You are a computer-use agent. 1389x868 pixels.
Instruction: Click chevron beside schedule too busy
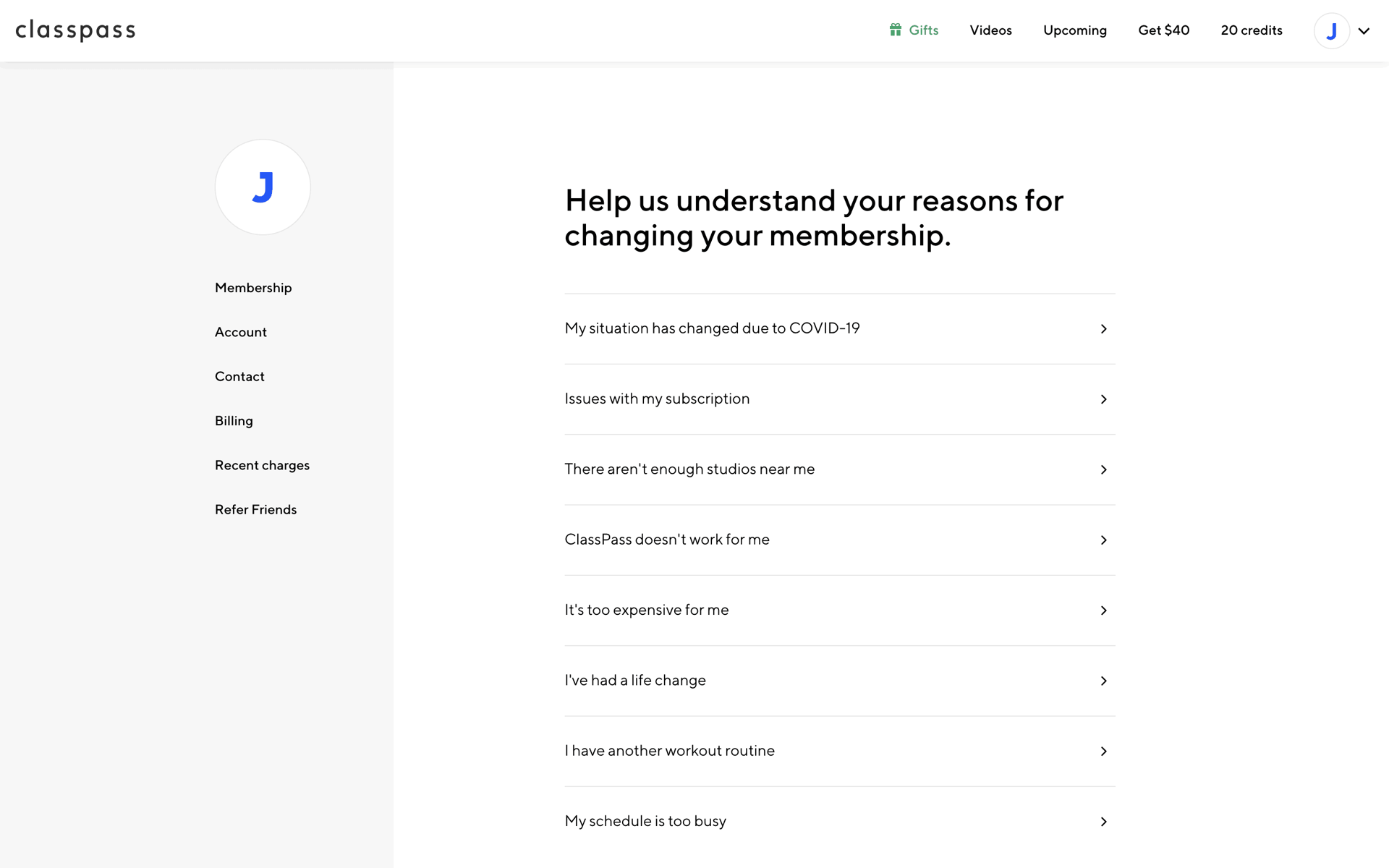click(1103, 822)
